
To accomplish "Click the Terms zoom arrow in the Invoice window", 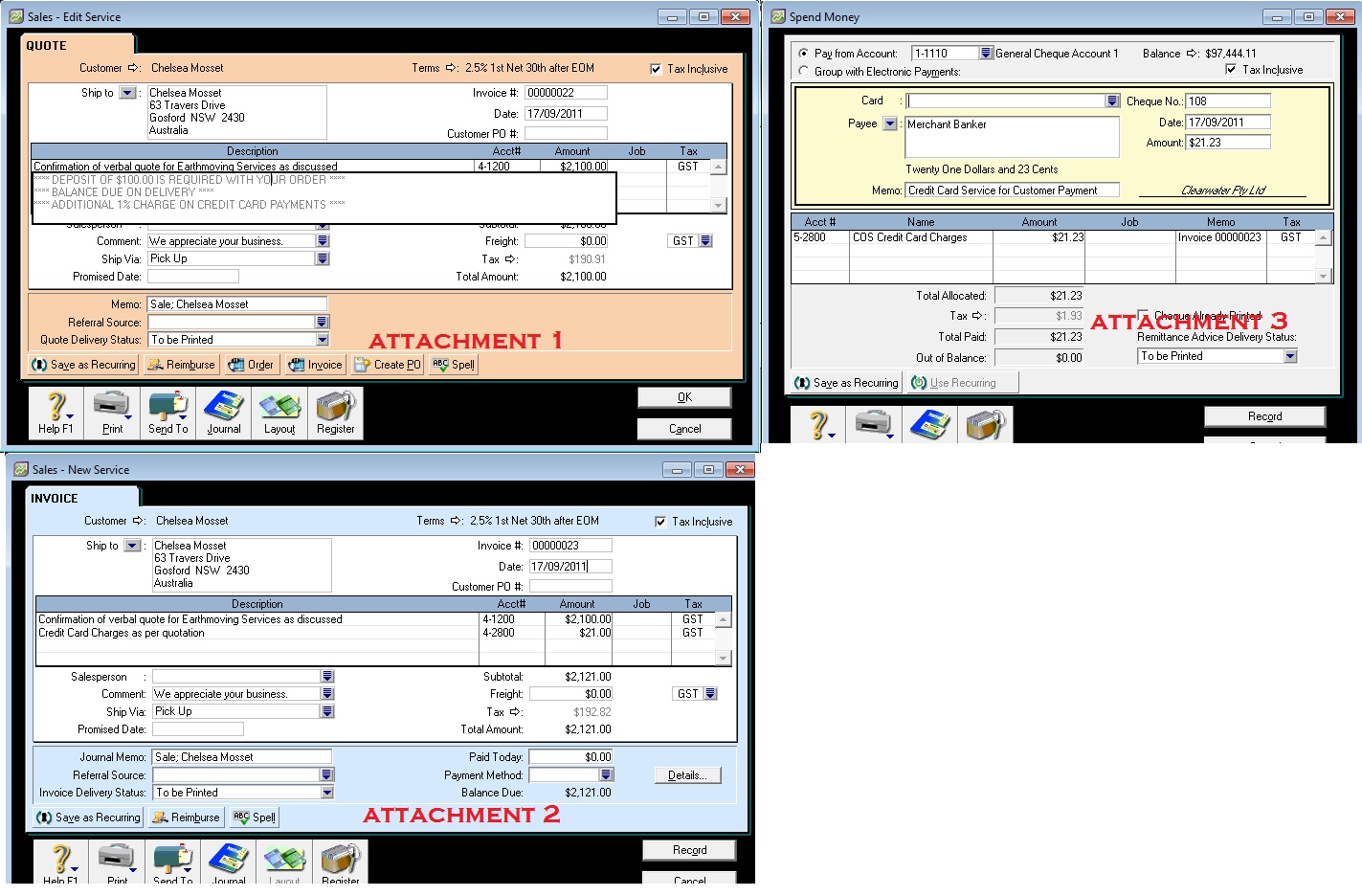I will pyautogui.click(x=457, y=521).
